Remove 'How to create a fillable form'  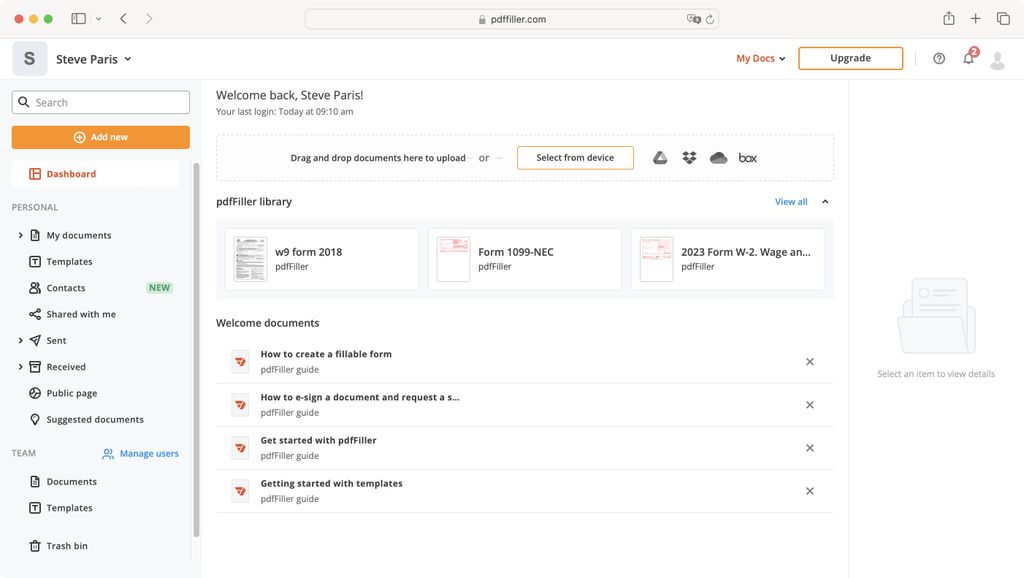(x=810, y=361)
